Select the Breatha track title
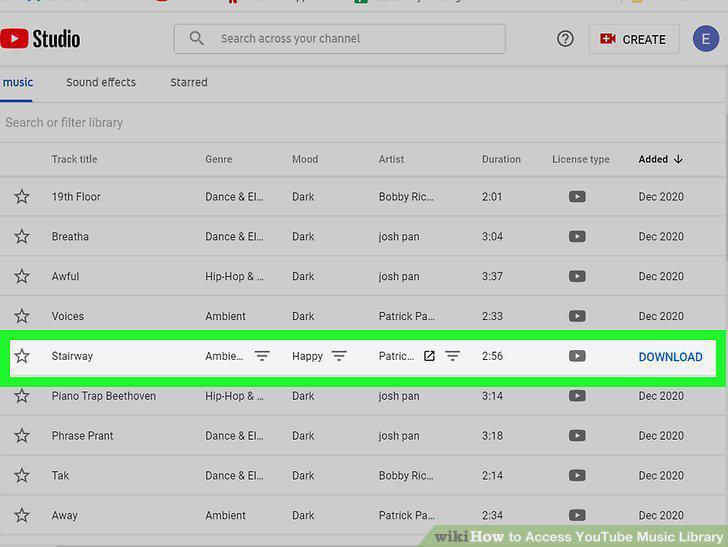Screen dimensions: 728x547 pyautogui.click(x=70, y=237)
